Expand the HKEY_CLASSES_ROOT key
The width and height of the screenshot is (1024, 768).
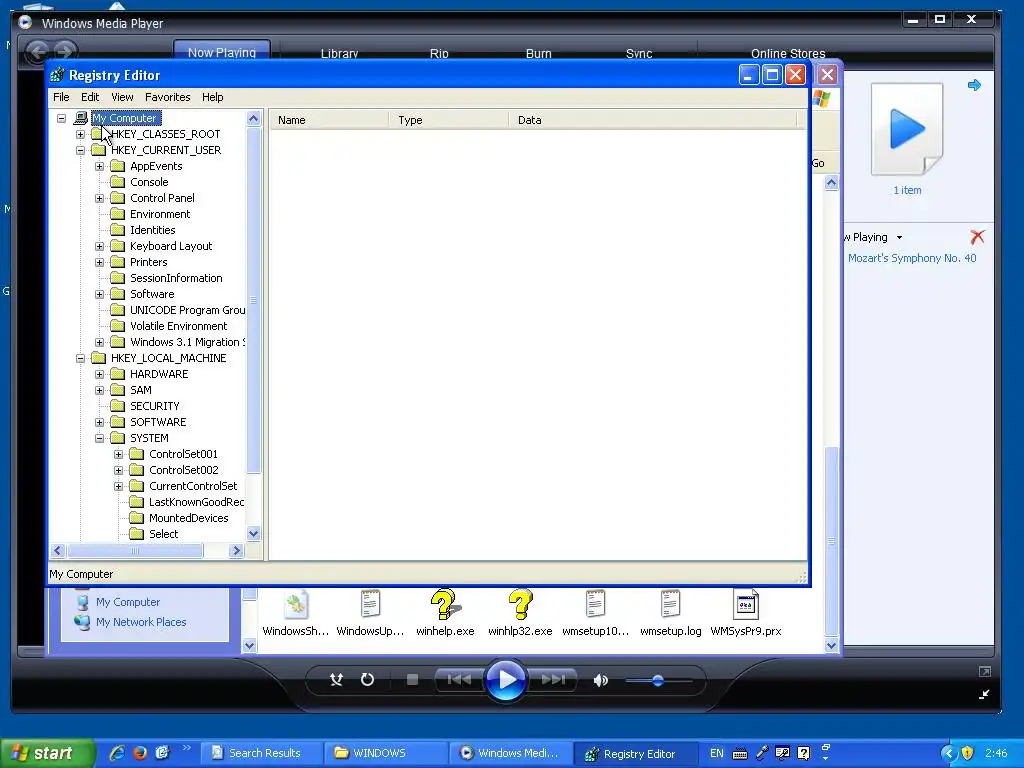(80, 135)
